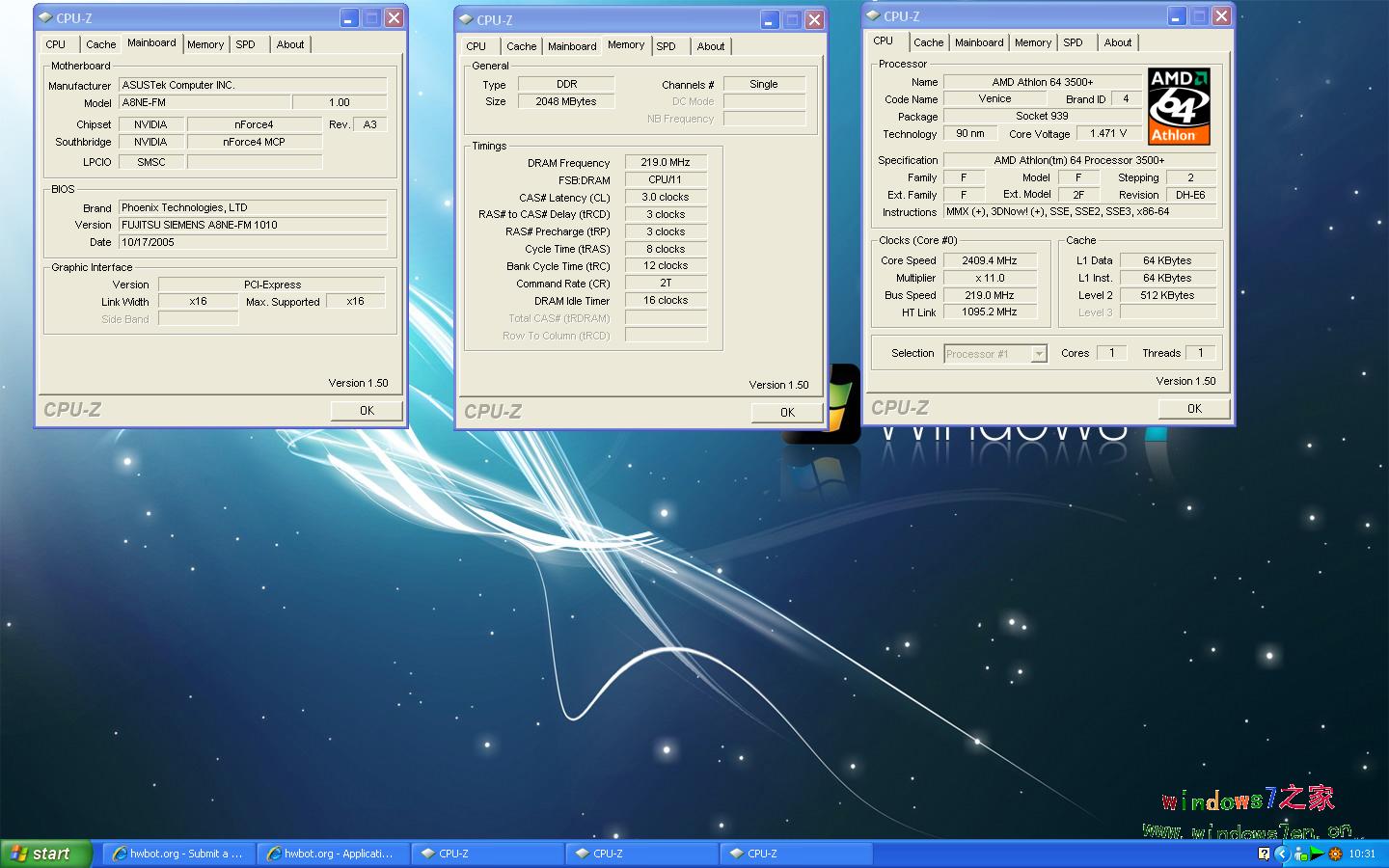Viewport: 1389px width, 868px height.
Task: Activate second CPU-Z taskbar button
Action: pyautogui.click(x=641, y=854)
